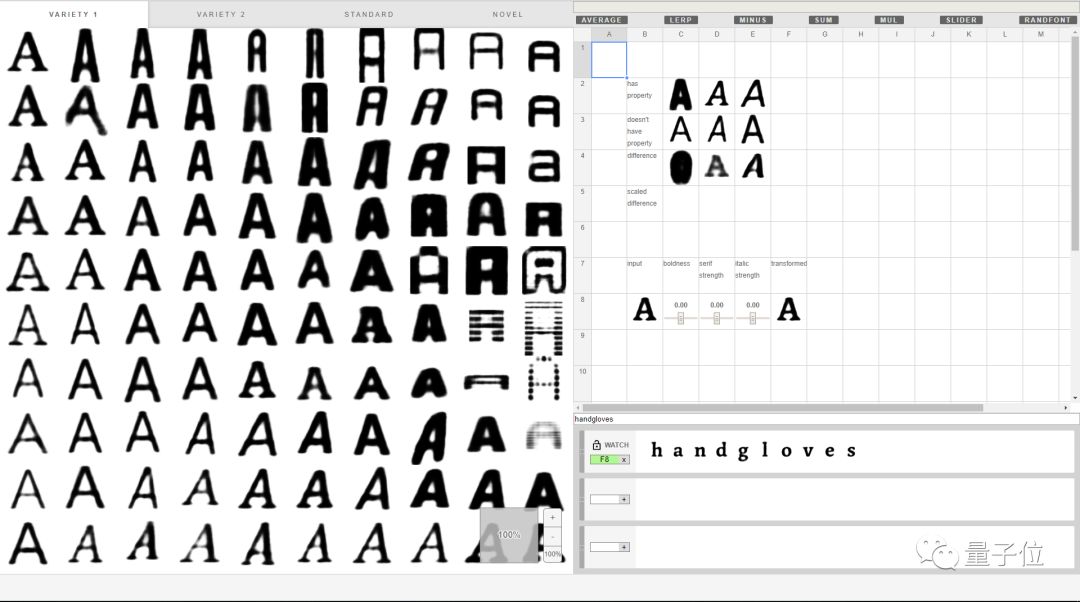Select spreadsheet cell A1
This screenshot has height=602, width=1080.
tap(609, 60)
